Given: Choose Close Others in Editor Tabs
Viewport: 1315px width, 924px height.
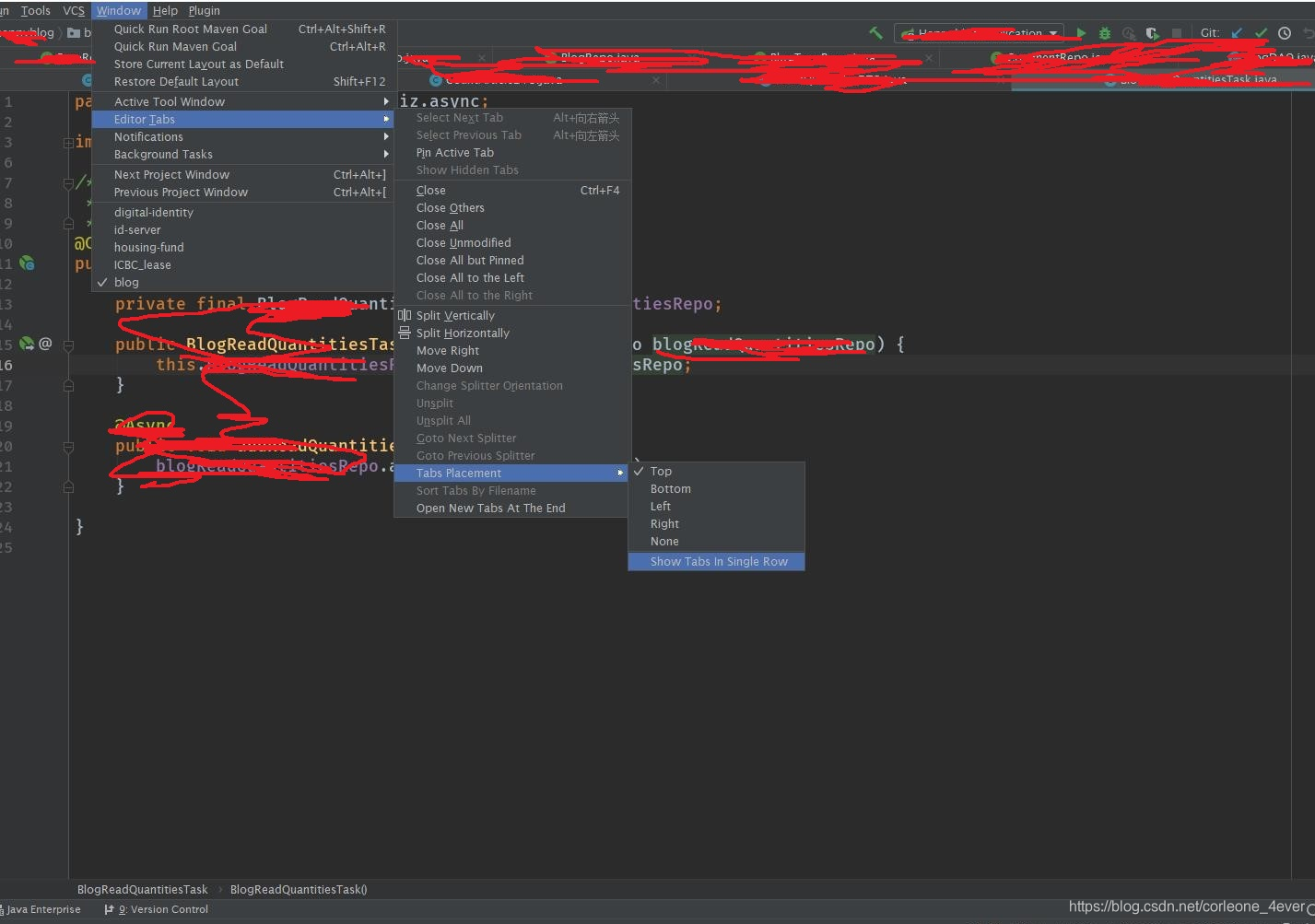Looking at the screenshot, I should pyautogui.click(x=512, y=207).
